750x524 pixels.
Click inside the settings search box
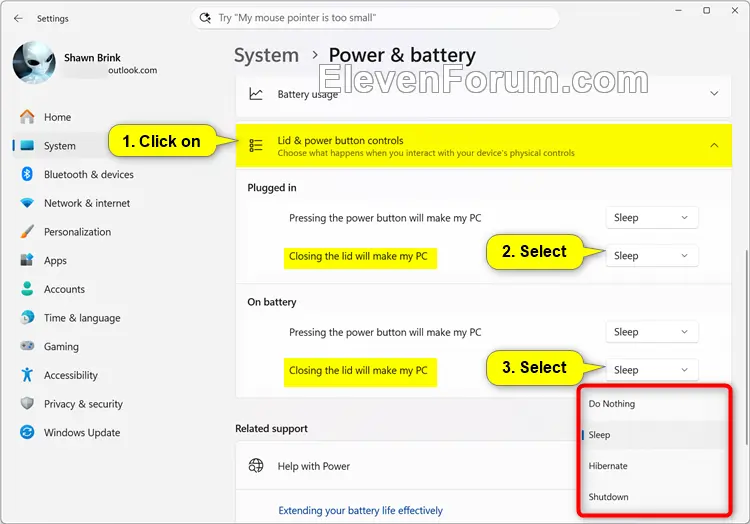(376, 18)
